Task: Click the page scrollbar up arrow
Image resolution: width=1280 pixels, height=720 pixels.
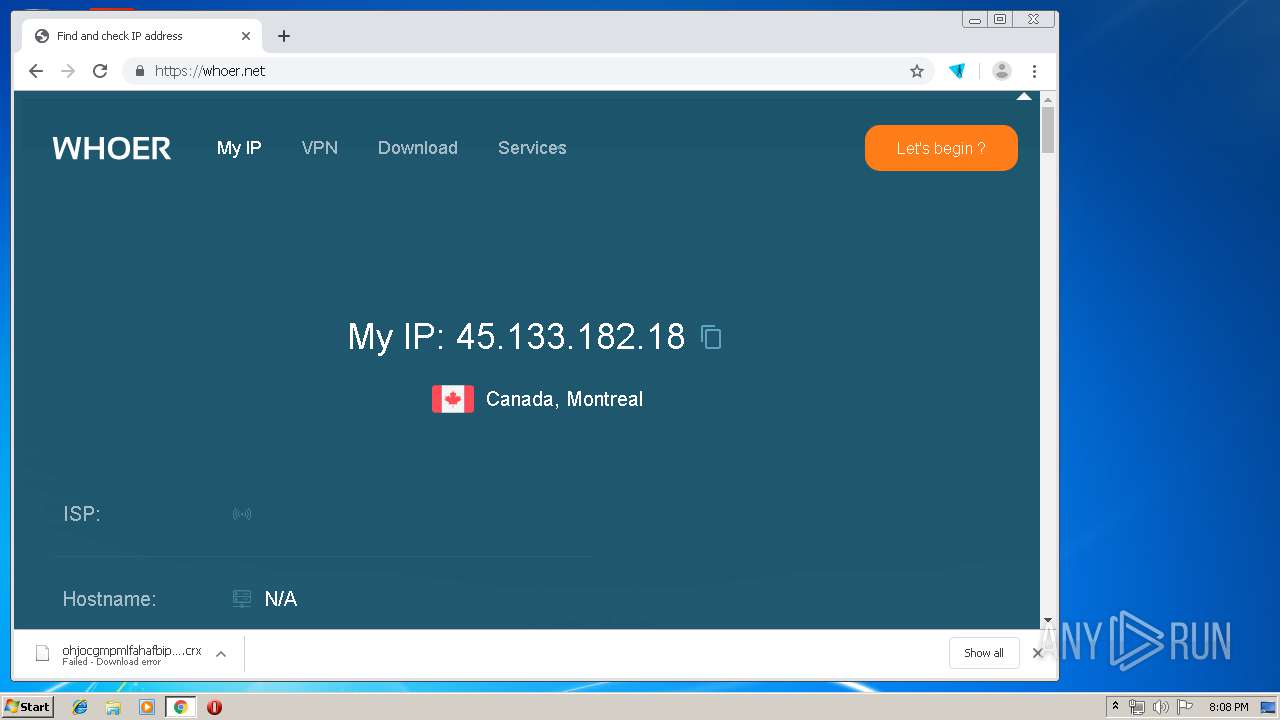Action: (x=1048, y=100)
